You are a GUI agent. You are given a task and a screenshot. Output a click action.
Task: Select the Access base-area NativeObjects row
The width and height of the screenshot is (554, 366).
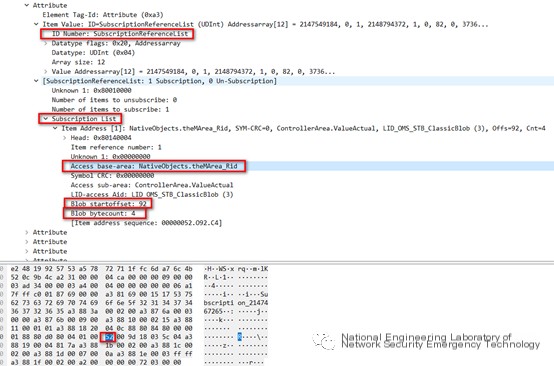tap(154, 166)
